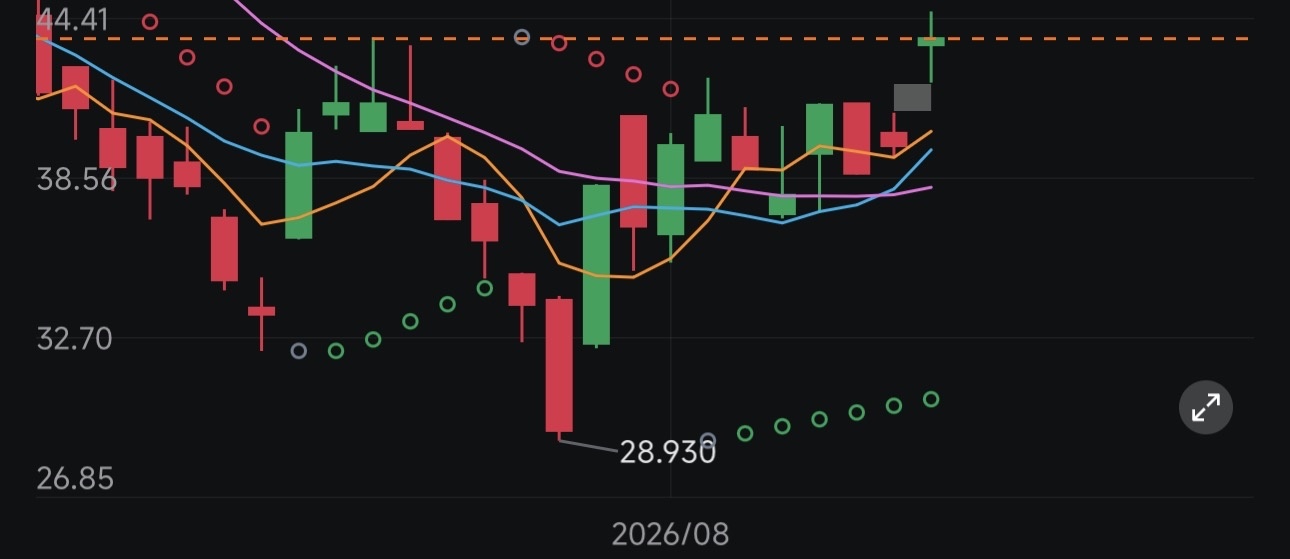Tap the rightmost green SAR dot
Image resolution: width=1290 pixels, height=559 pixels.
coord(931,399)
